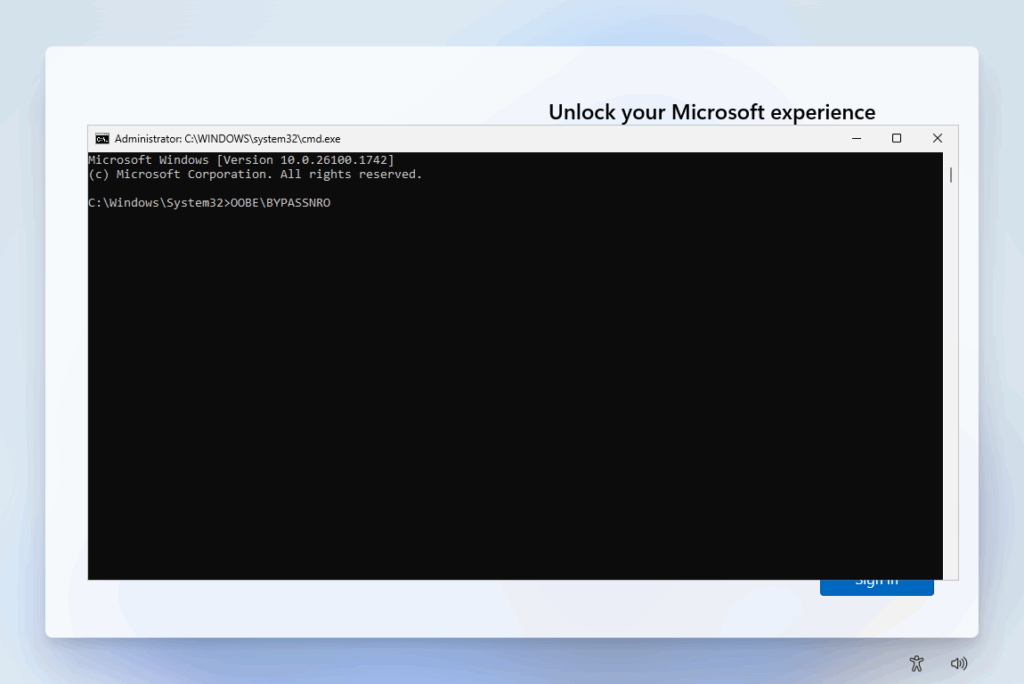
Task: Click the command prompt vertical scrollbar thumb
Action: 951,174
